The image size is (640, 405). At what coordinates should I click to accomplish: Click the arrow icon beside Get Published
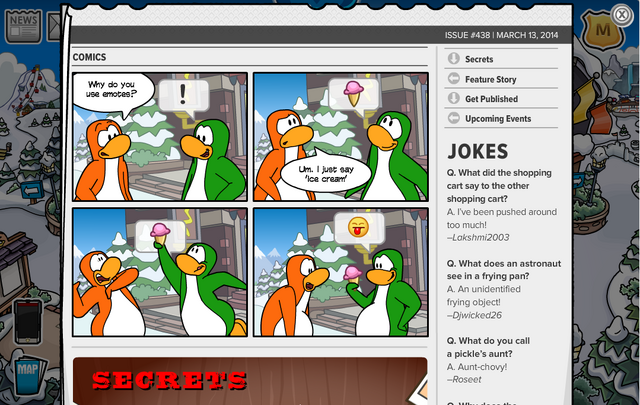tap(453, 98)
